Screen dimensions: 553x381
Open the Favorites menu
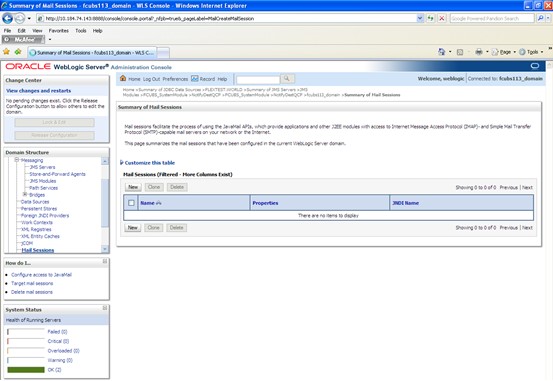59,31
